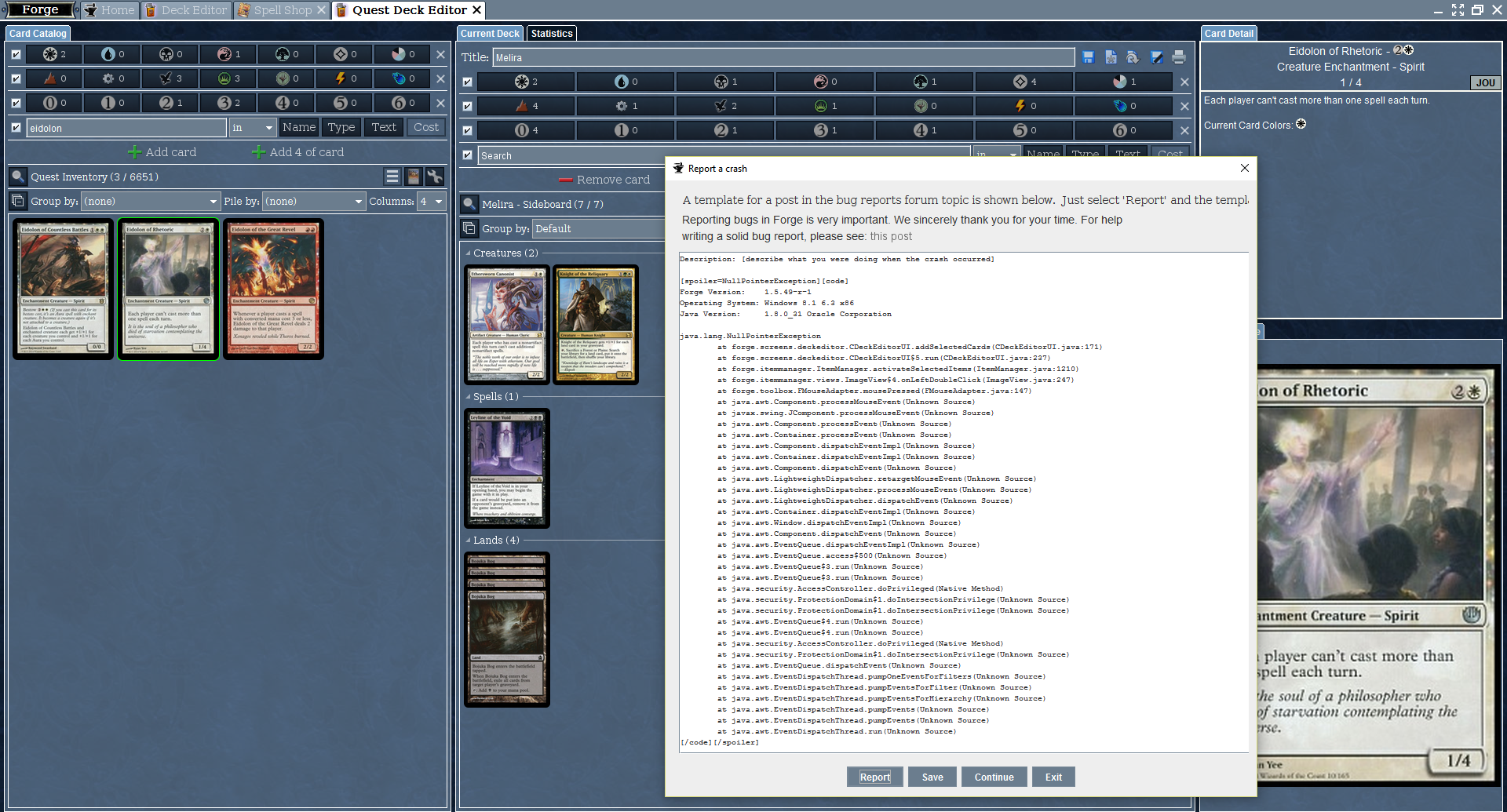Switch catalog to list view icon
The image size is (1507, 812).
392,177
